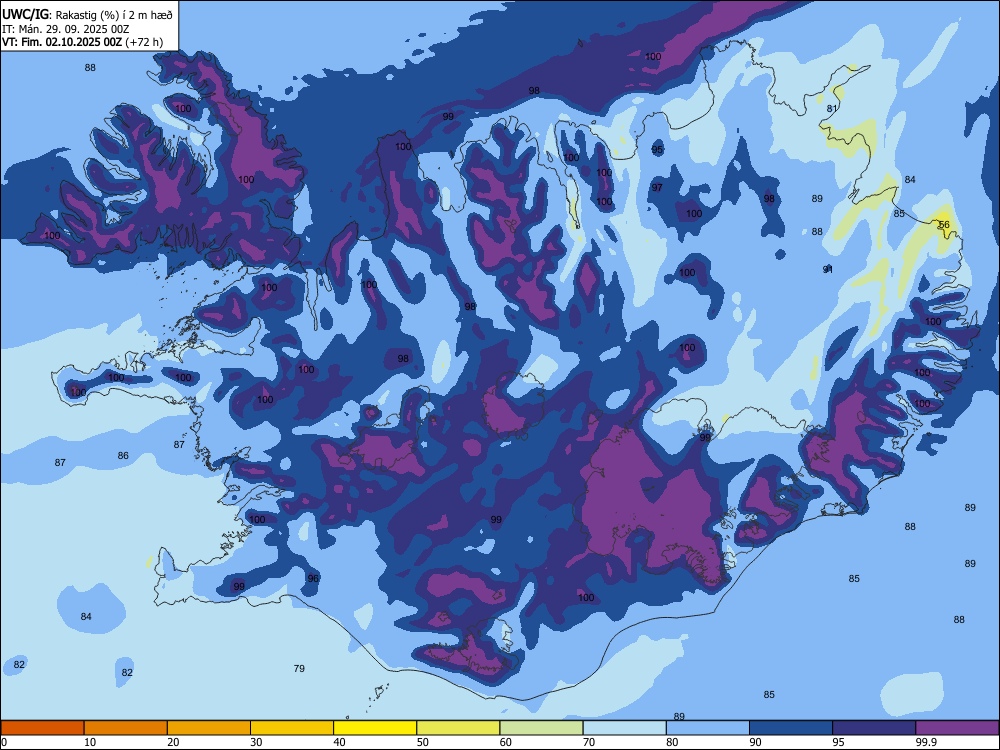Click the '56' humidity value on the map

(944, 224)
